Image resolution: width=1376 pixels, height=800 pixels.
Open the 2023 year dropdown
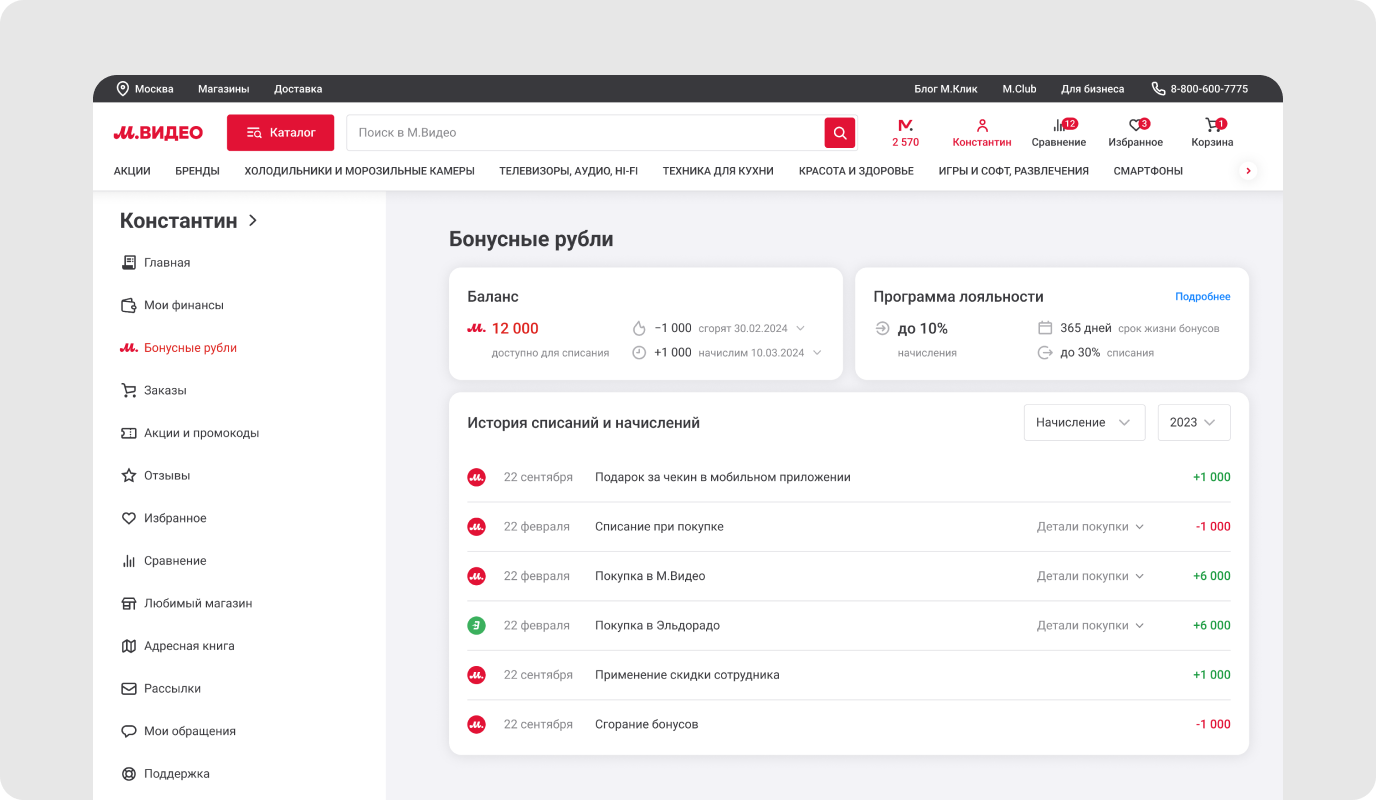[1194, 423]
